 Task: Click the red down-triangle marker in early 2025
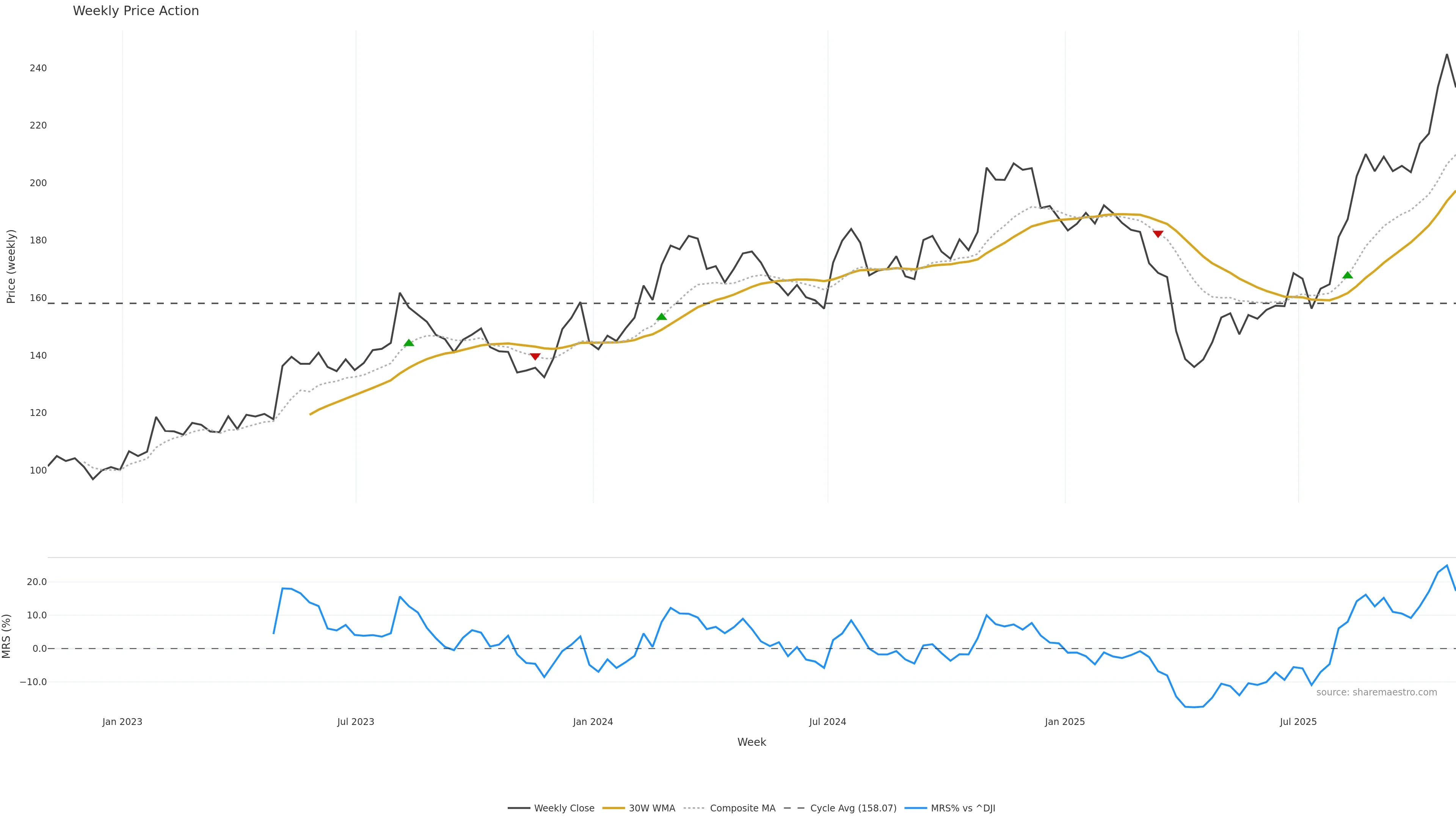coord(1158,234)
